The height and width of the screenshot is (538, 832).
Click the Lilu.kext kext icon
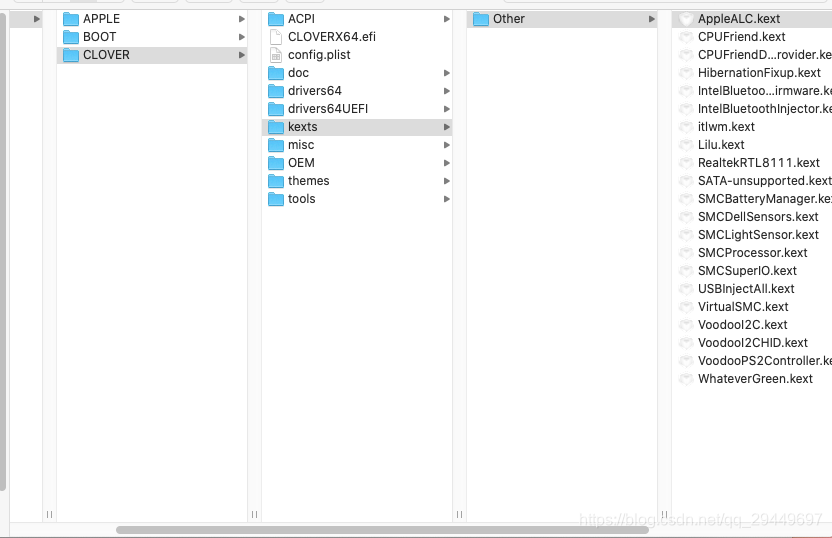686,145
